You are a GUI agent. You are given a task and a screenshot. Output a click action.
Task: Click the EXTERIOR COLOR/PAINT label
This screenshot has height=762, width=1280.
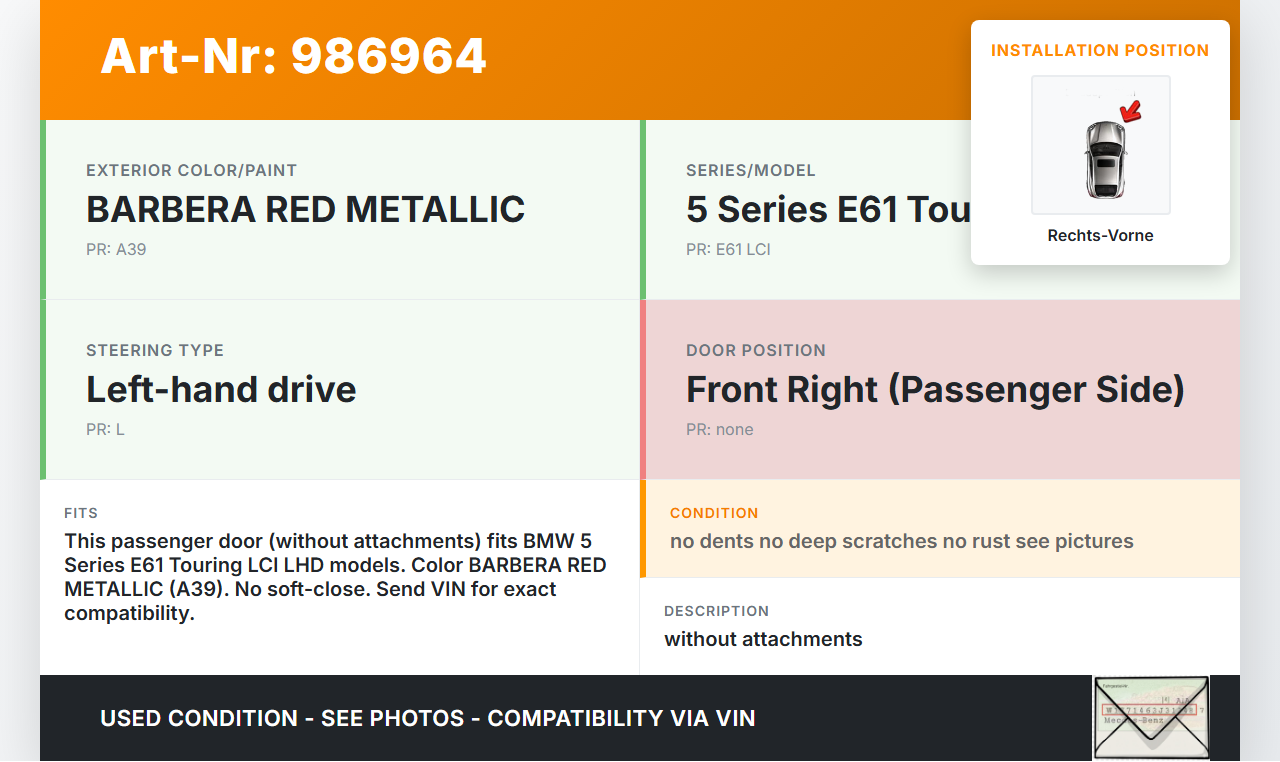click(x=191, y=170)
